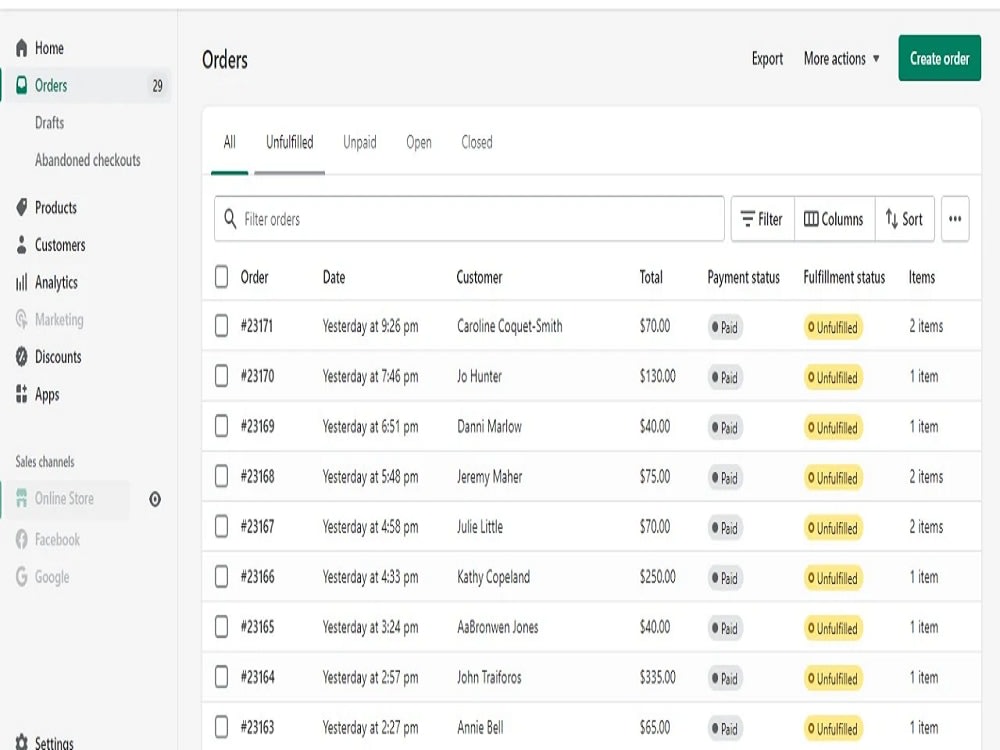The width and height of the screenshot is (1000, 750).
Task: Switch to the Unpaid tab
Action: tap(360, 142)
